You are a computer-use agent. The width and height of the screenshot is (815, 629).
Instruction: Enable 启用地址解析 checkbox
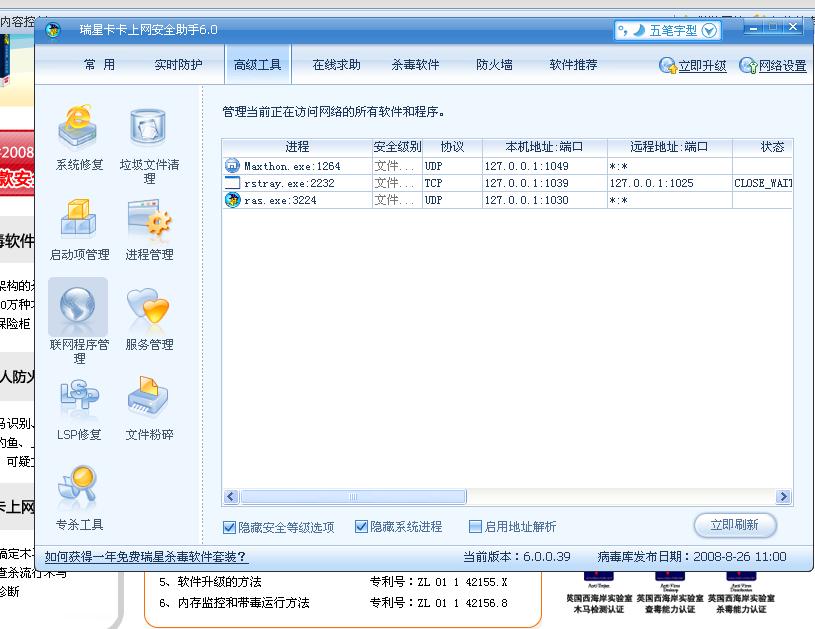pos(475,527)
